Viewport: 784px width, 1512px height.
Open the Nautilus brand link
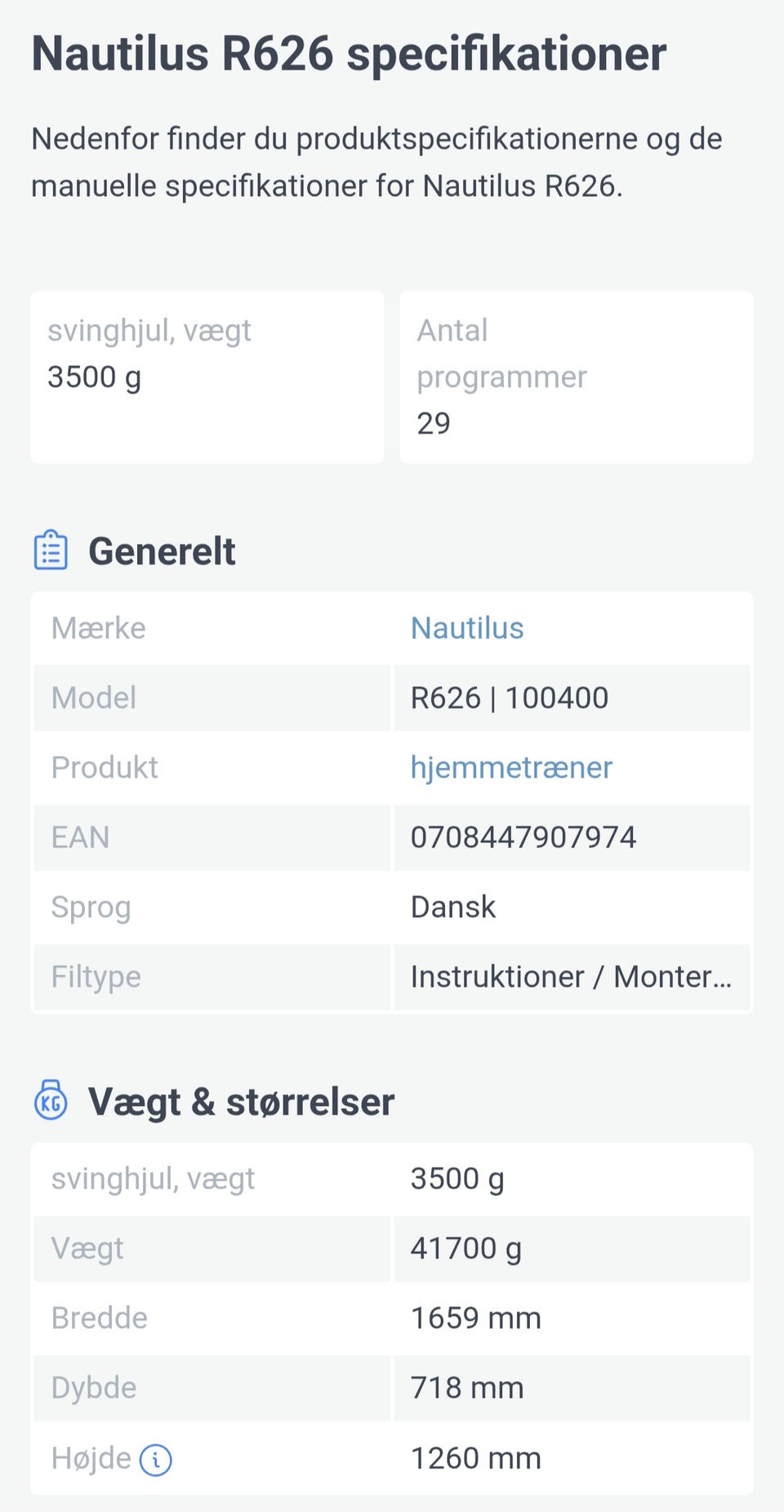[x=467, y=628]
